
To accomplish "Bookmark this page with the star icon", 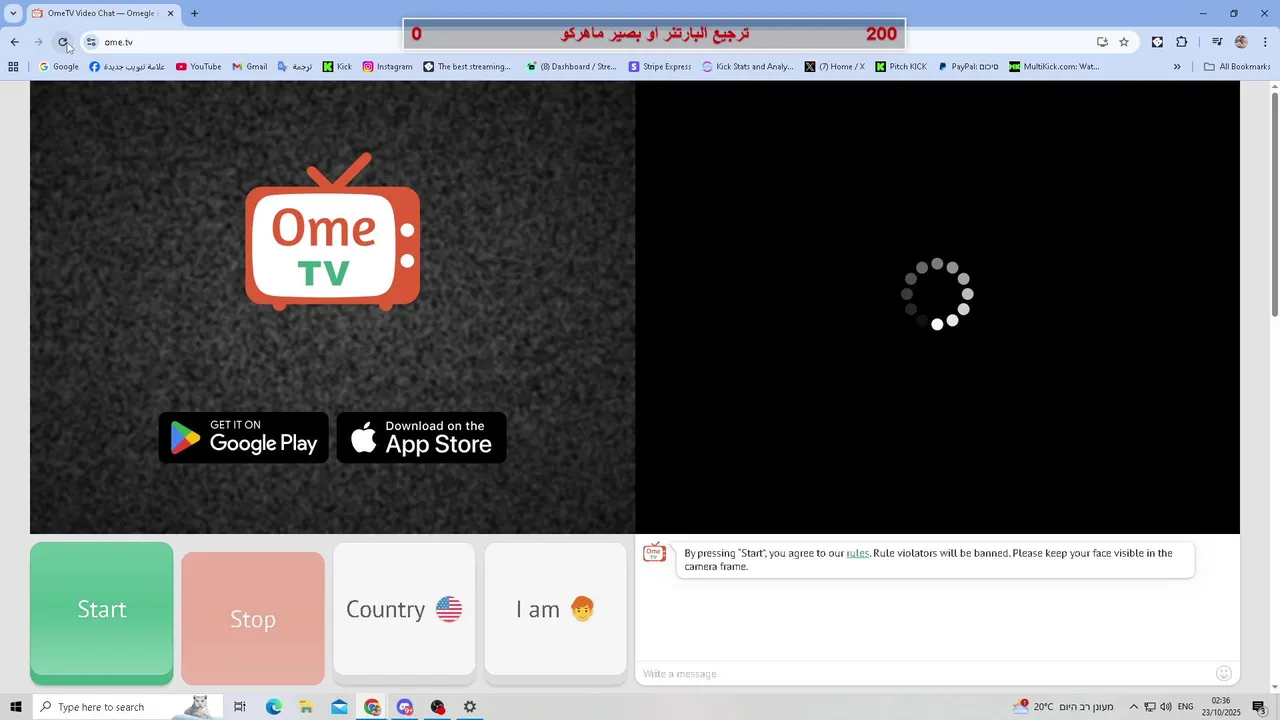I will [x=1124, y=42].
